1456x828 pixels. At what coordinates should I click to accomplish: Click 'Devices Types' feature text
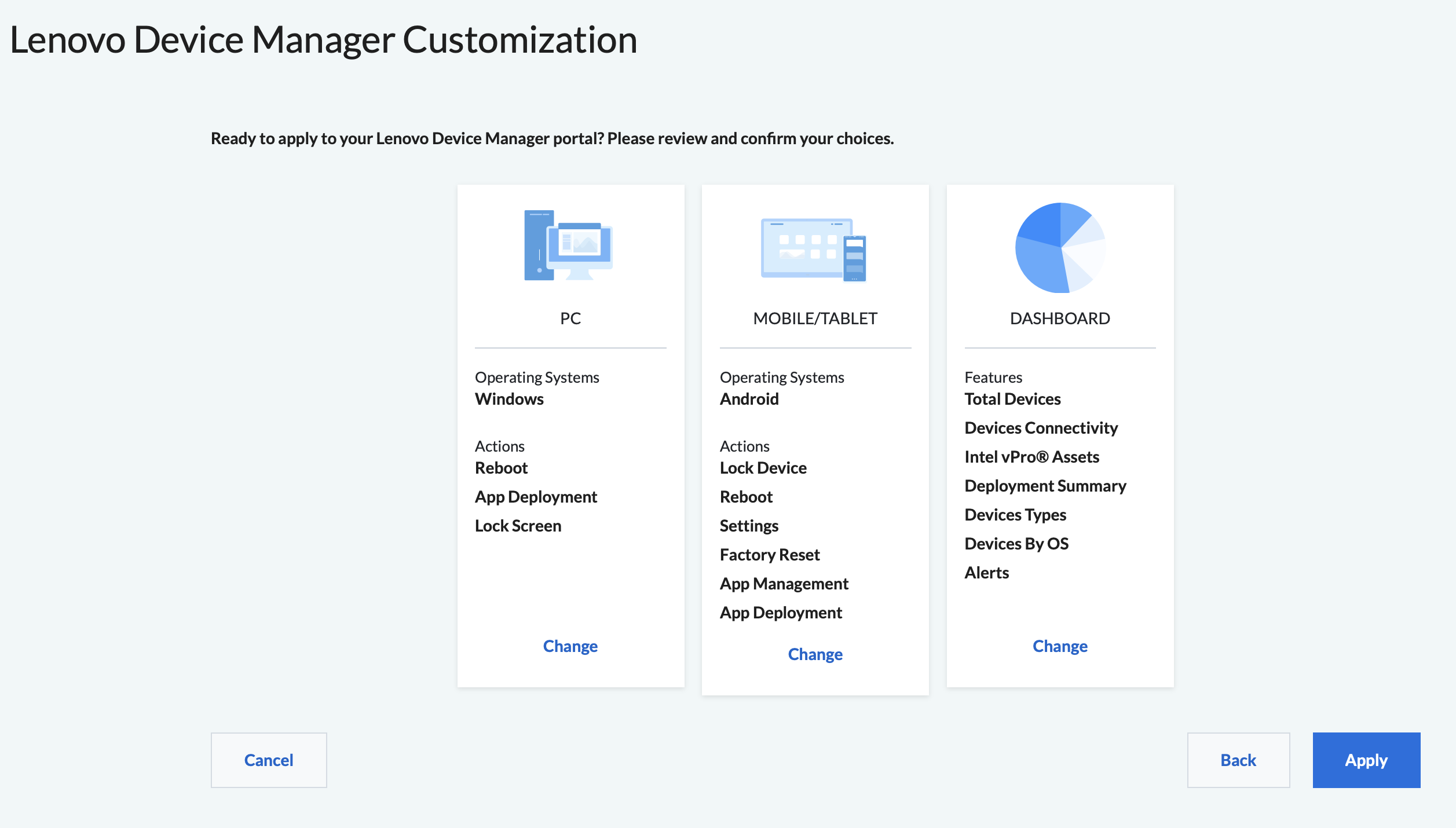pos(1015,515)
